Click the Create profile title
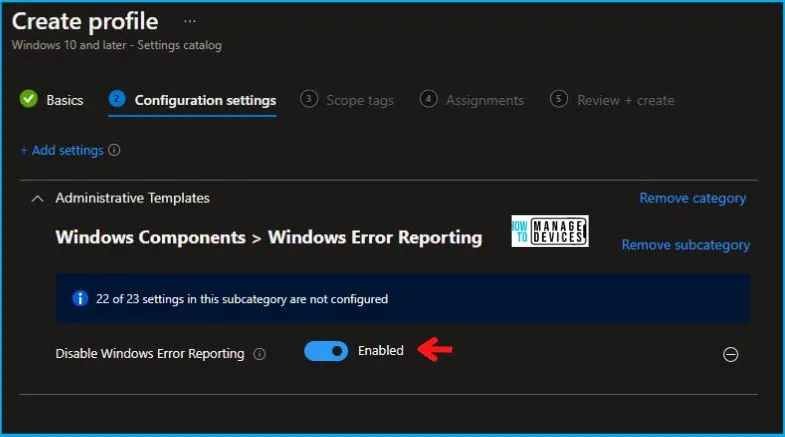 pyautogui.click(x=85, y=22)
